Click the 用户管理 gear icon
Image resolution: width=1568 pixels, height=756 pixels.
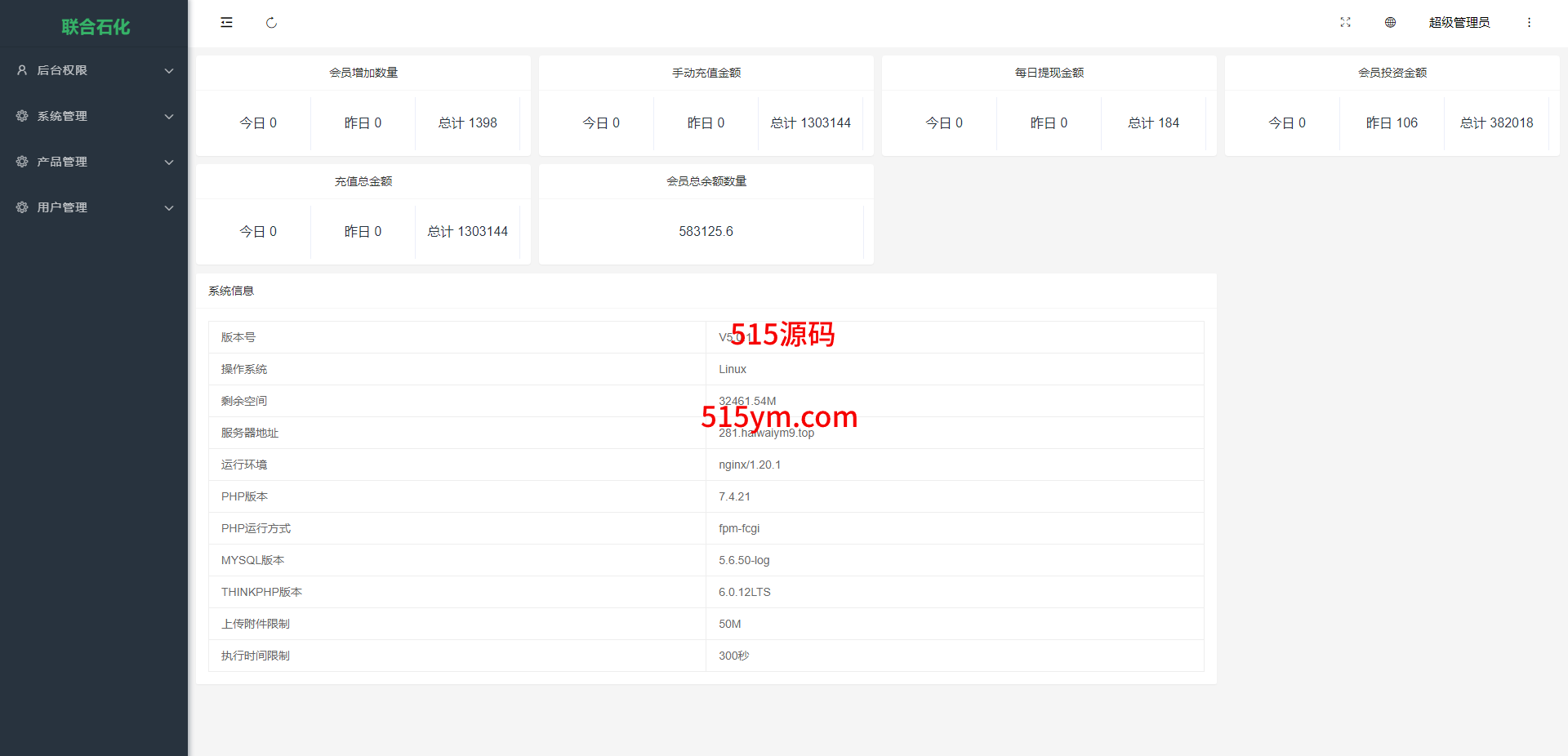22,207
